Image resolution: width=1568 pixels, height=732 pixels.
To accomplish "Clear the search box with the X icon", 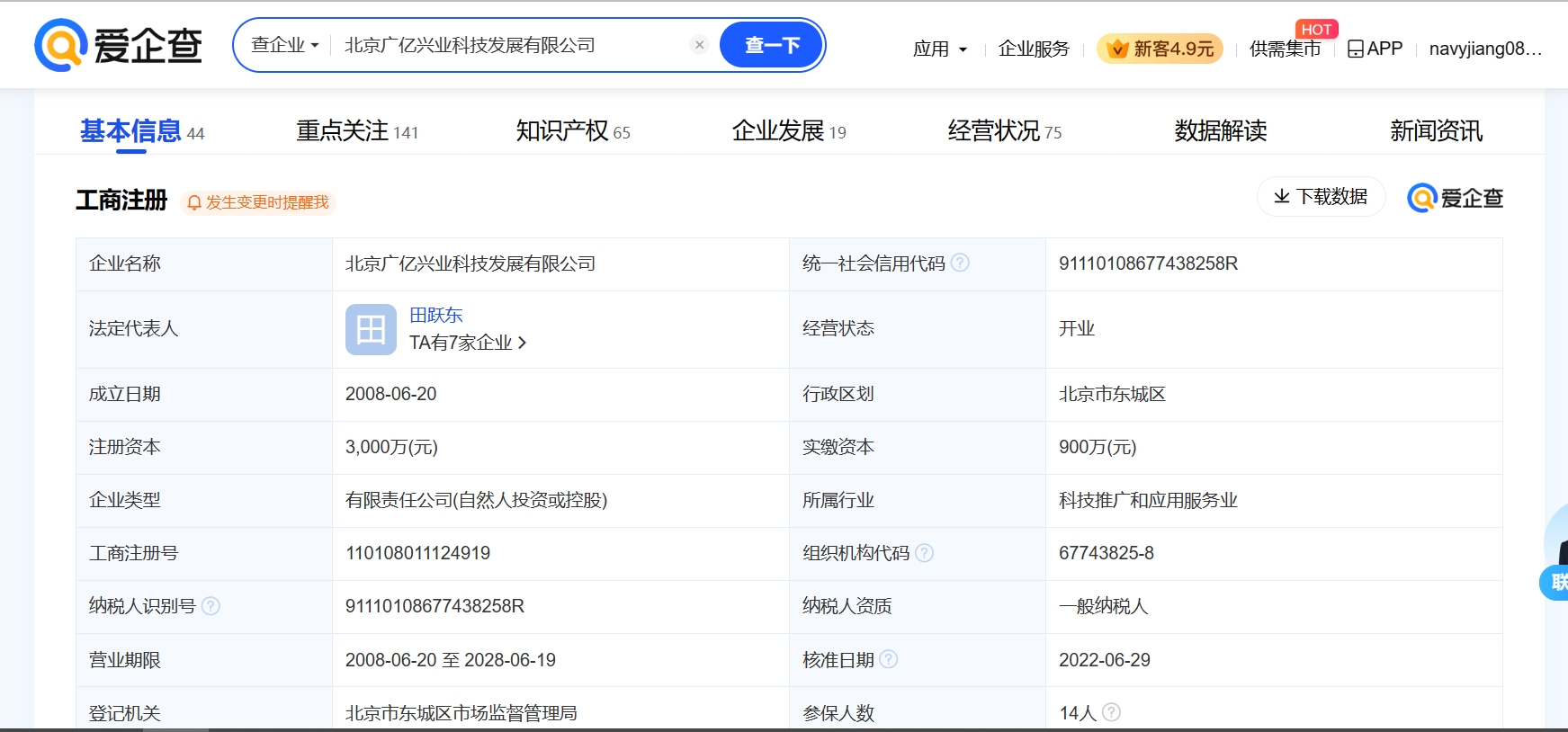I will (699, 45).
